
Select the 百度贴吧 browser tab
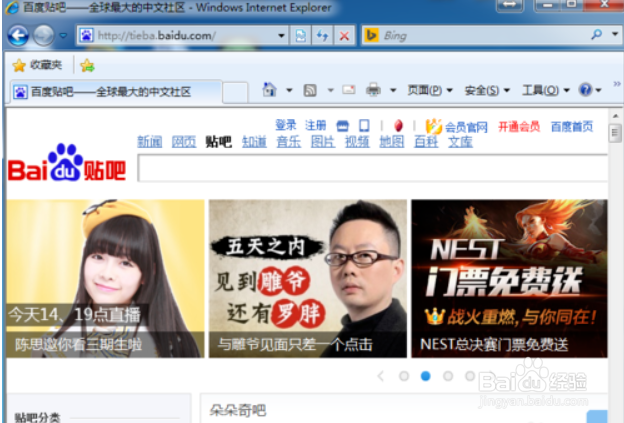coord(115,92)
